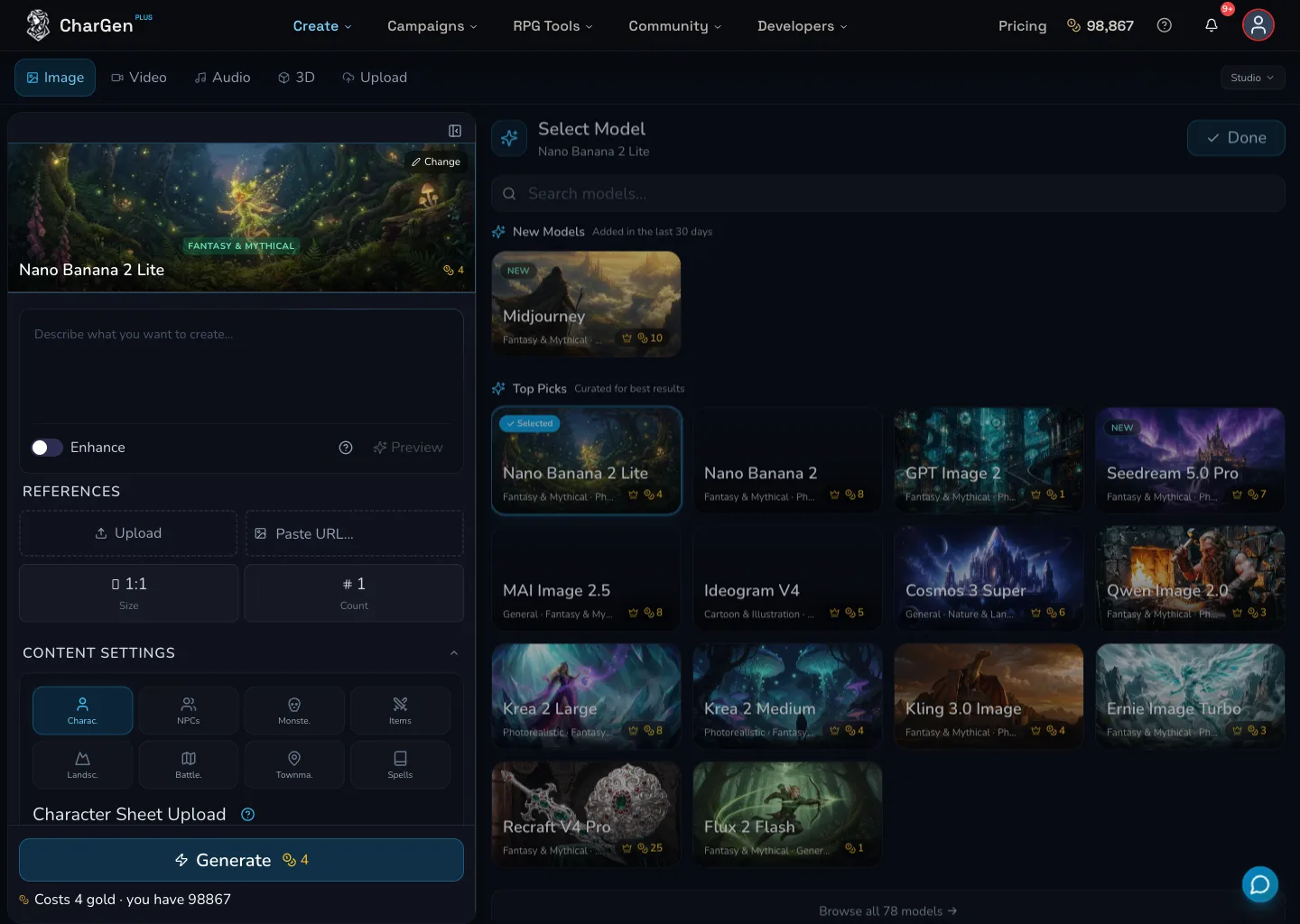Select the GPT Image 2 model card
This screenshot has height=924, width=1300.
989,460
